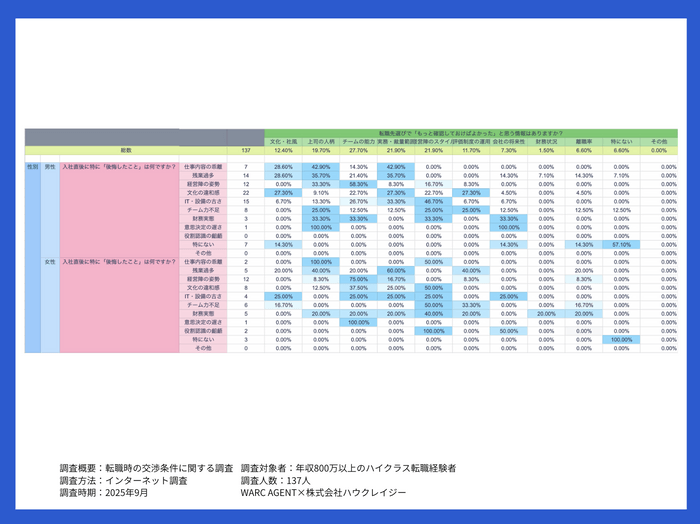This screenshot has height=524, width=700.
Task: Select the 60.00% cell in 残業過多 row
Action: coord(396,270)
